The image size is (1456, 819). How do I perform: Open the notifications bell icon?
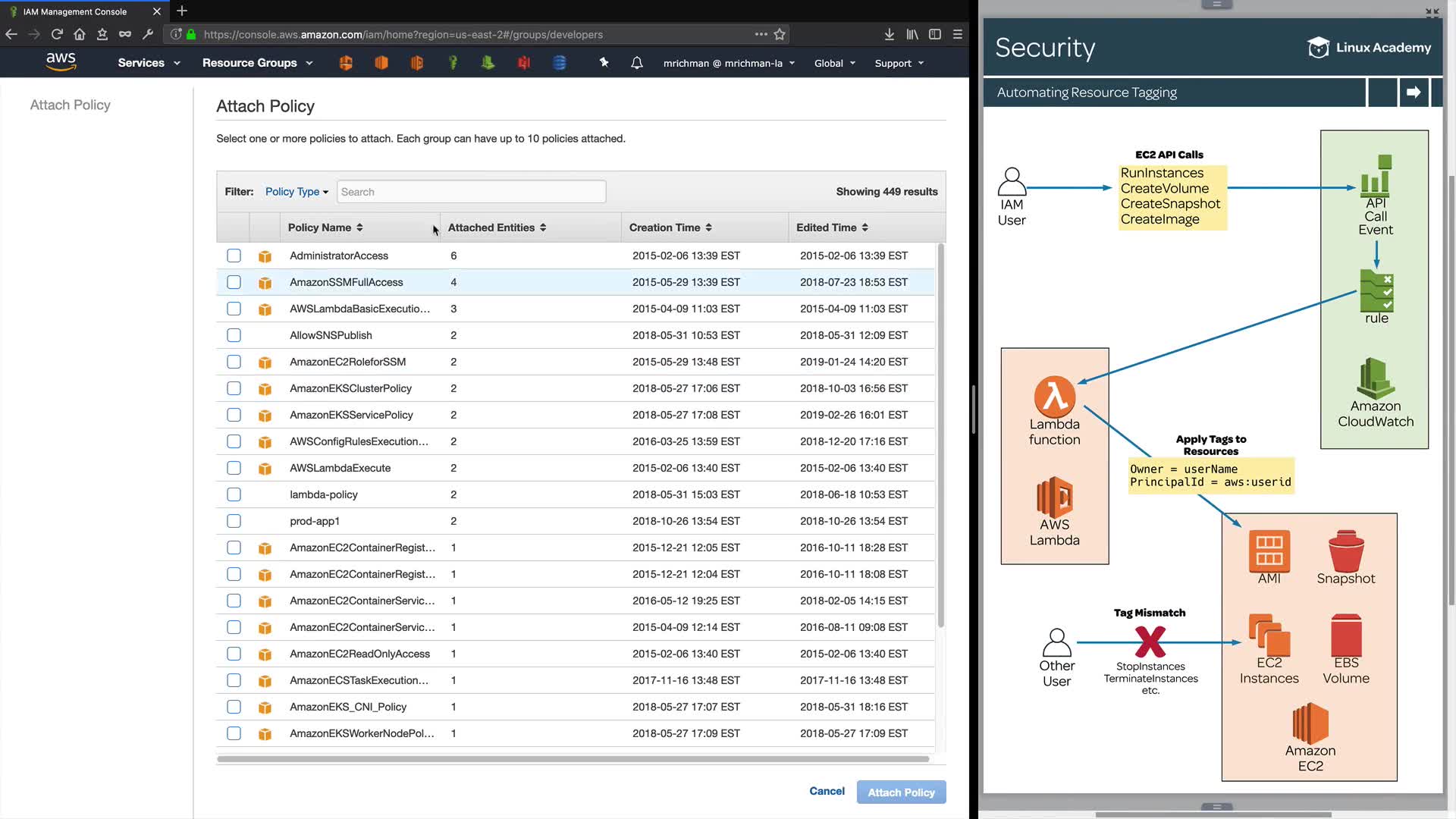coord(637,63)
